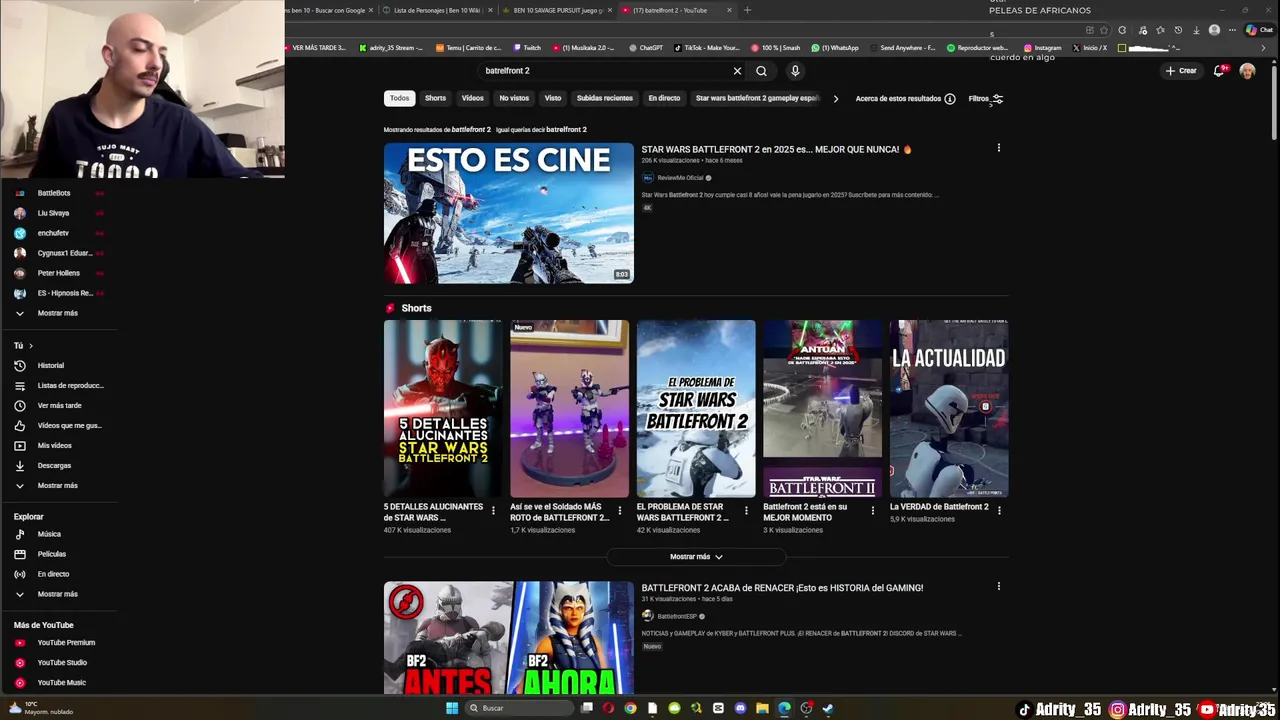Open Windows Start menu on taskbar
Image resolution: width=1280 pixels, height=720 pixels.
[x=452, y=708]
